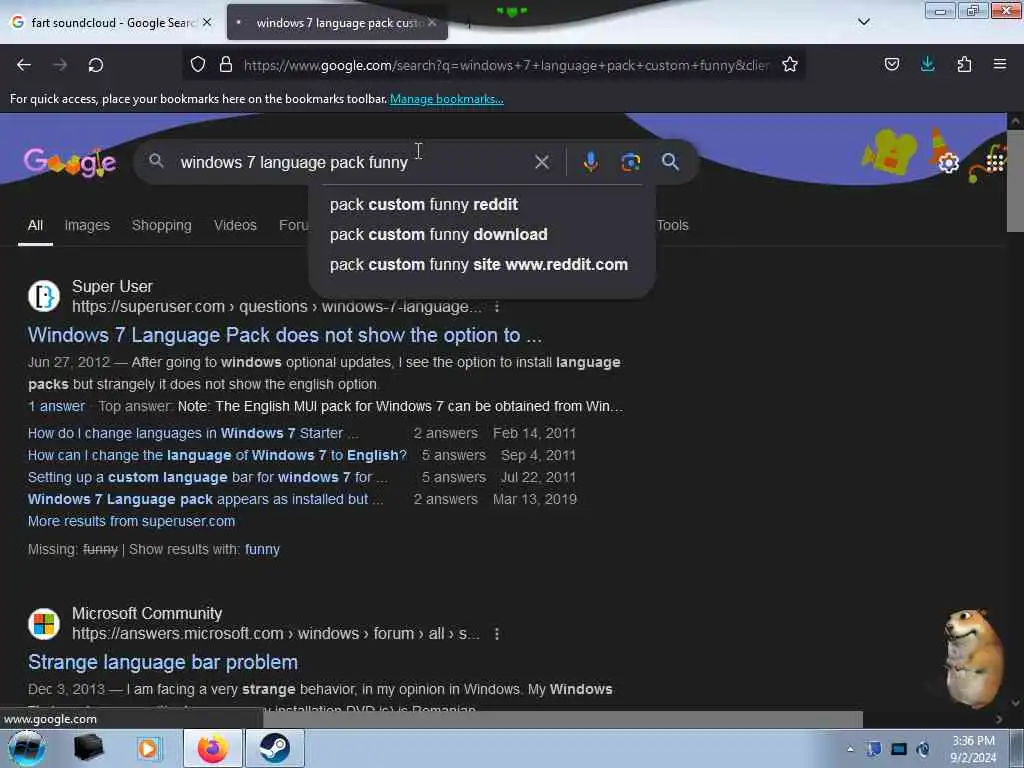The image size is (1024, 768).
Task: Open options for the Super User result
Action: point(497,307)
